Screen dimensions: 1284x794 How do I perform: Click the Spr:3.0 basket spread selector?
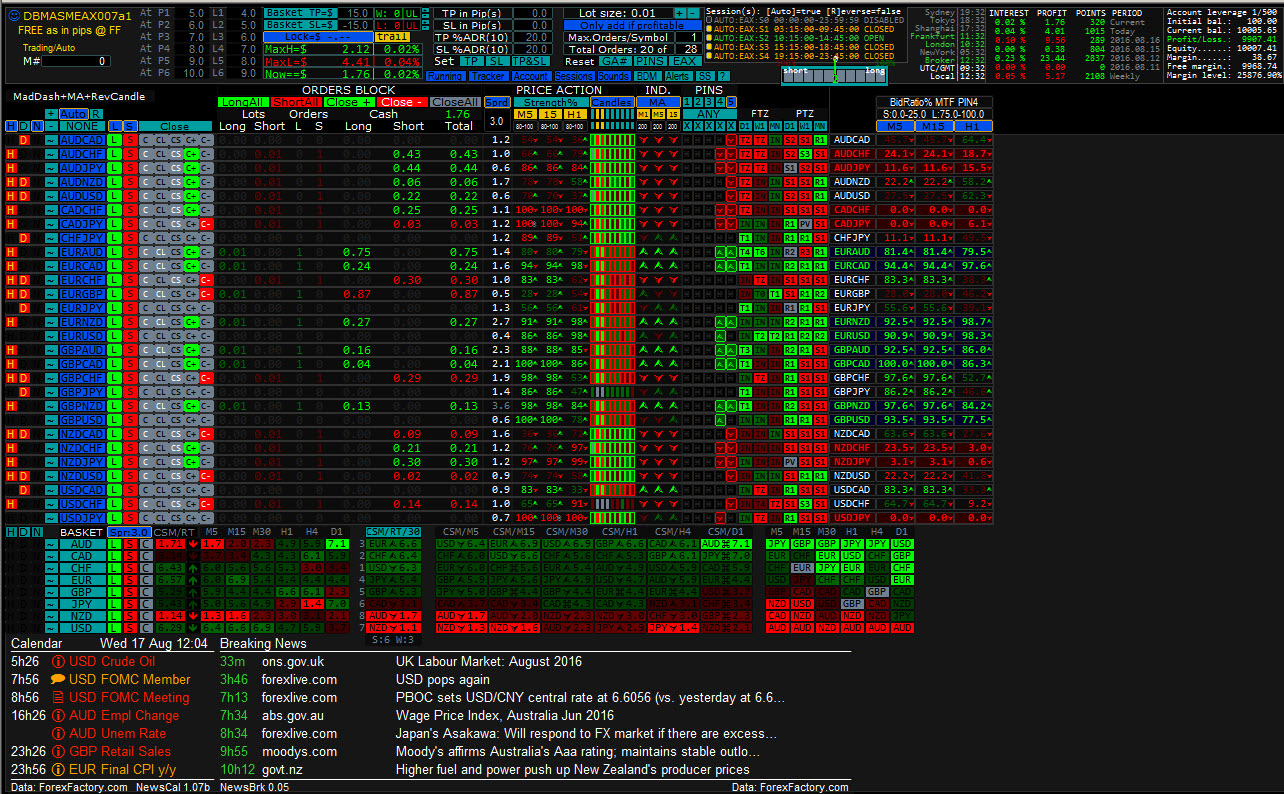129,532
